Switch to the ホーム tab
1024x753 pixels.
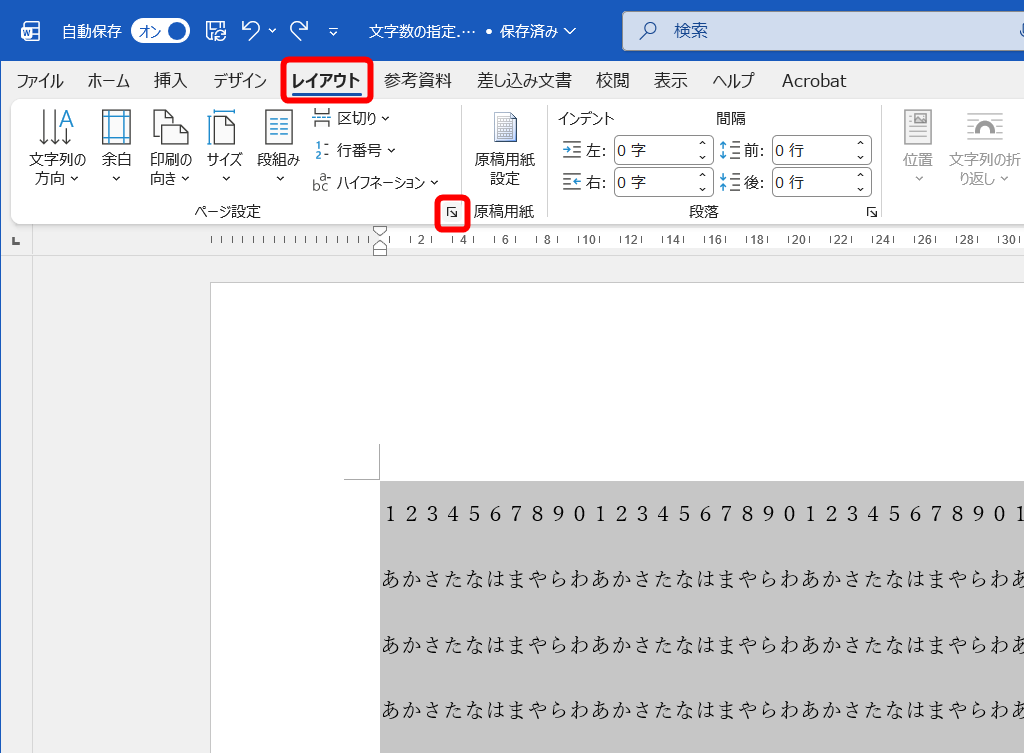point(108,81)
